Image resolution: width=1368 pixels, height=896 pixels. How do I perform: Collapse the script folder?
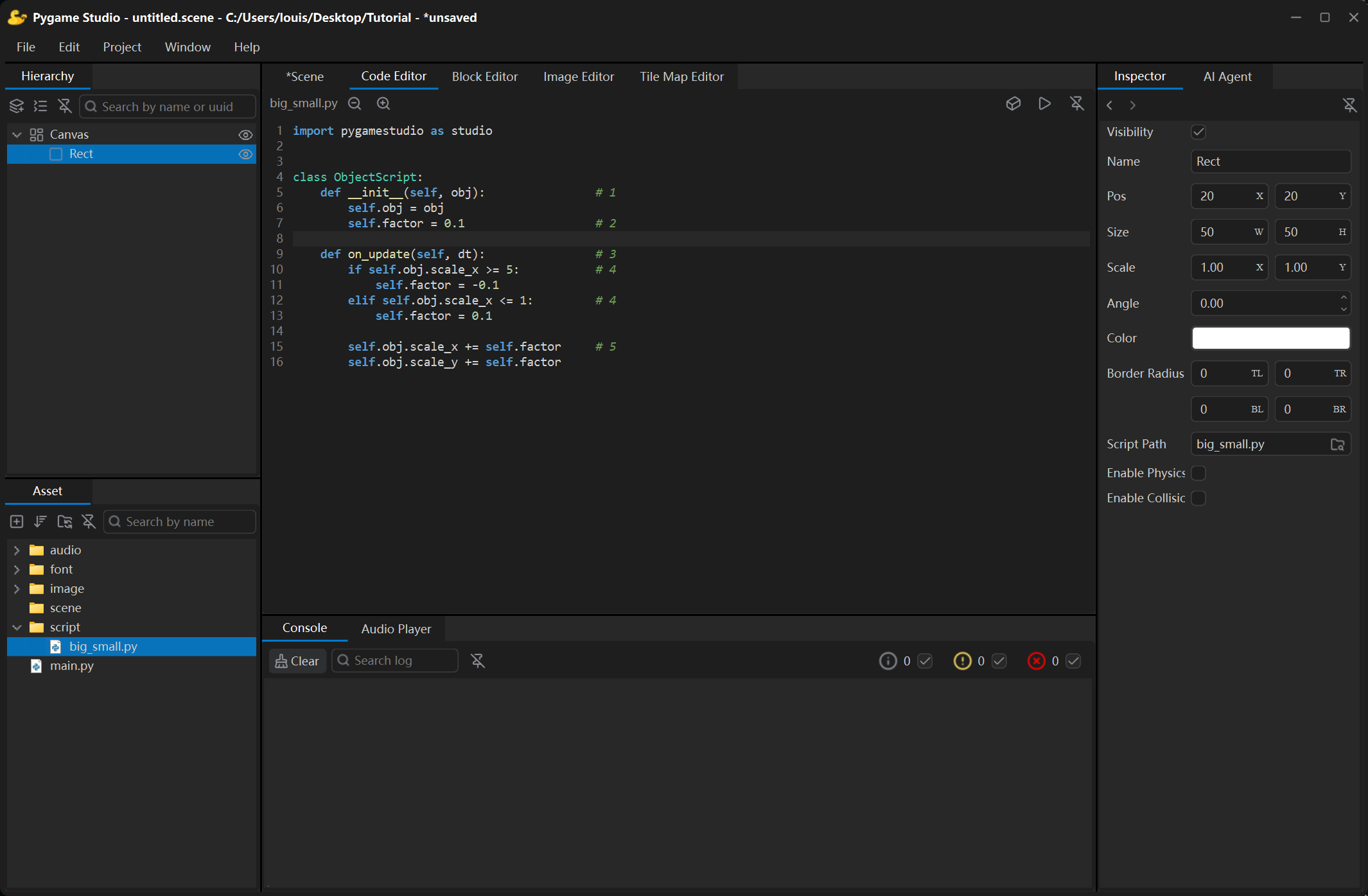(x=17, y=628)
